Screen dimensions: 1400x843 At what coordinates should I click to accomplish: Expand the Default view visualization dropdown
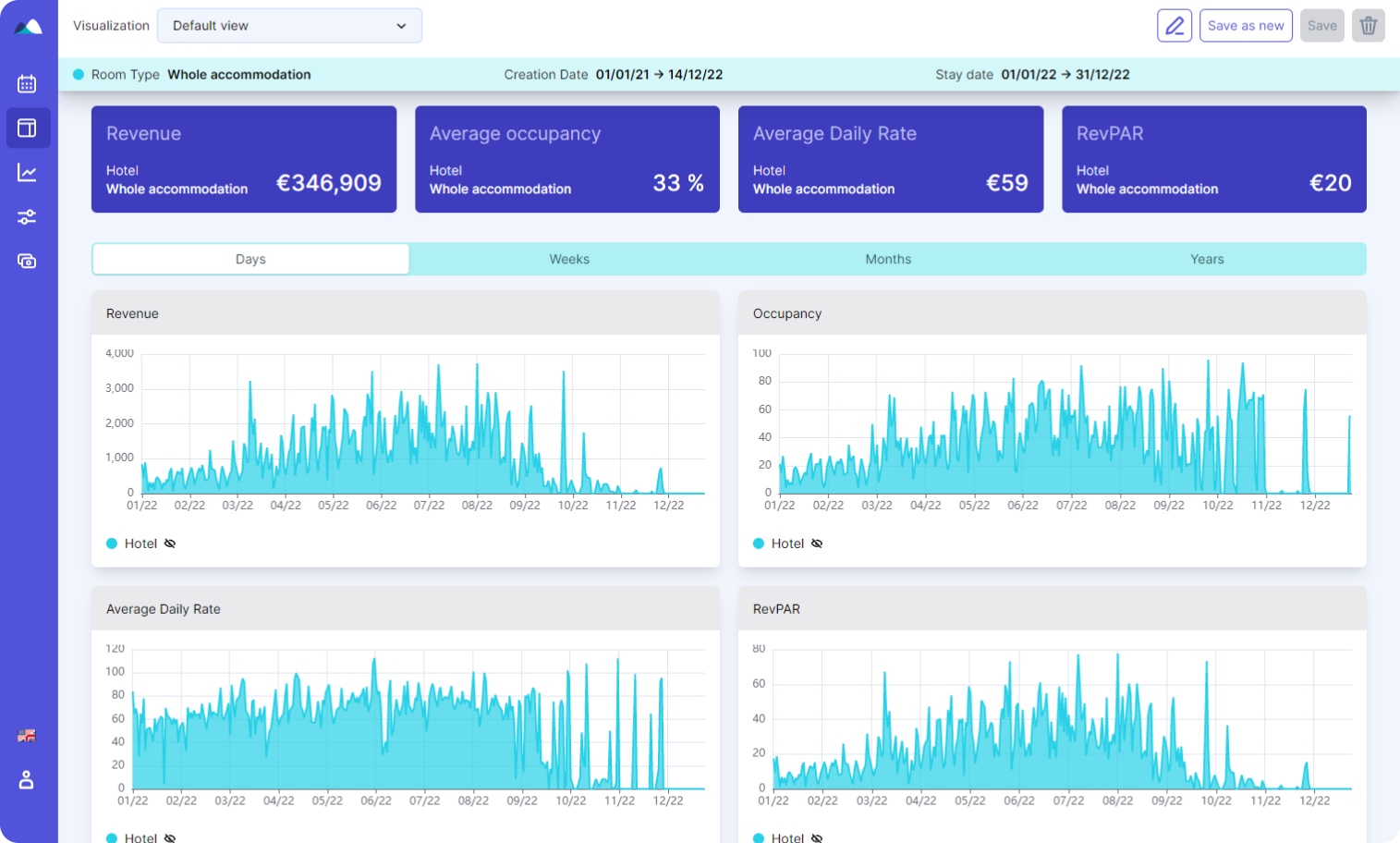pyautogui.click(x=289, y=26)
